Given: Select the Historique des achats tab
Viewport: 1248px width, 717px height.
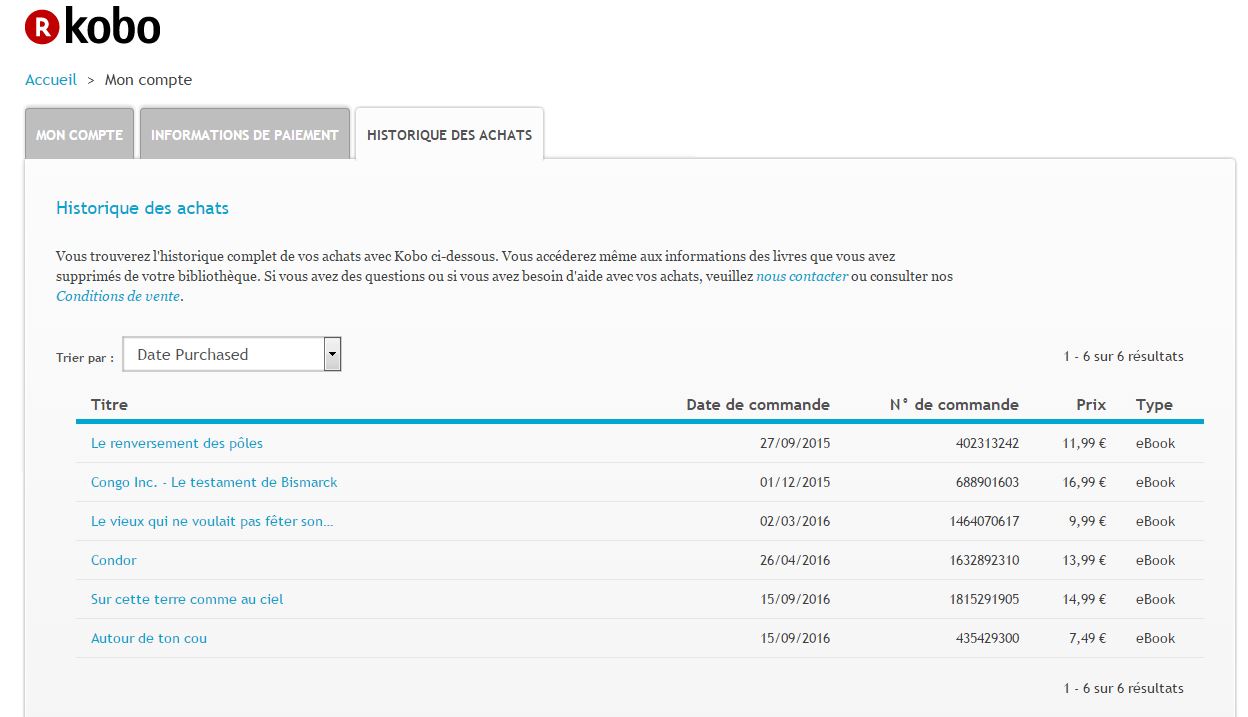Looking at the screenshot, I should pyautogui.click(x=449, y=135).
